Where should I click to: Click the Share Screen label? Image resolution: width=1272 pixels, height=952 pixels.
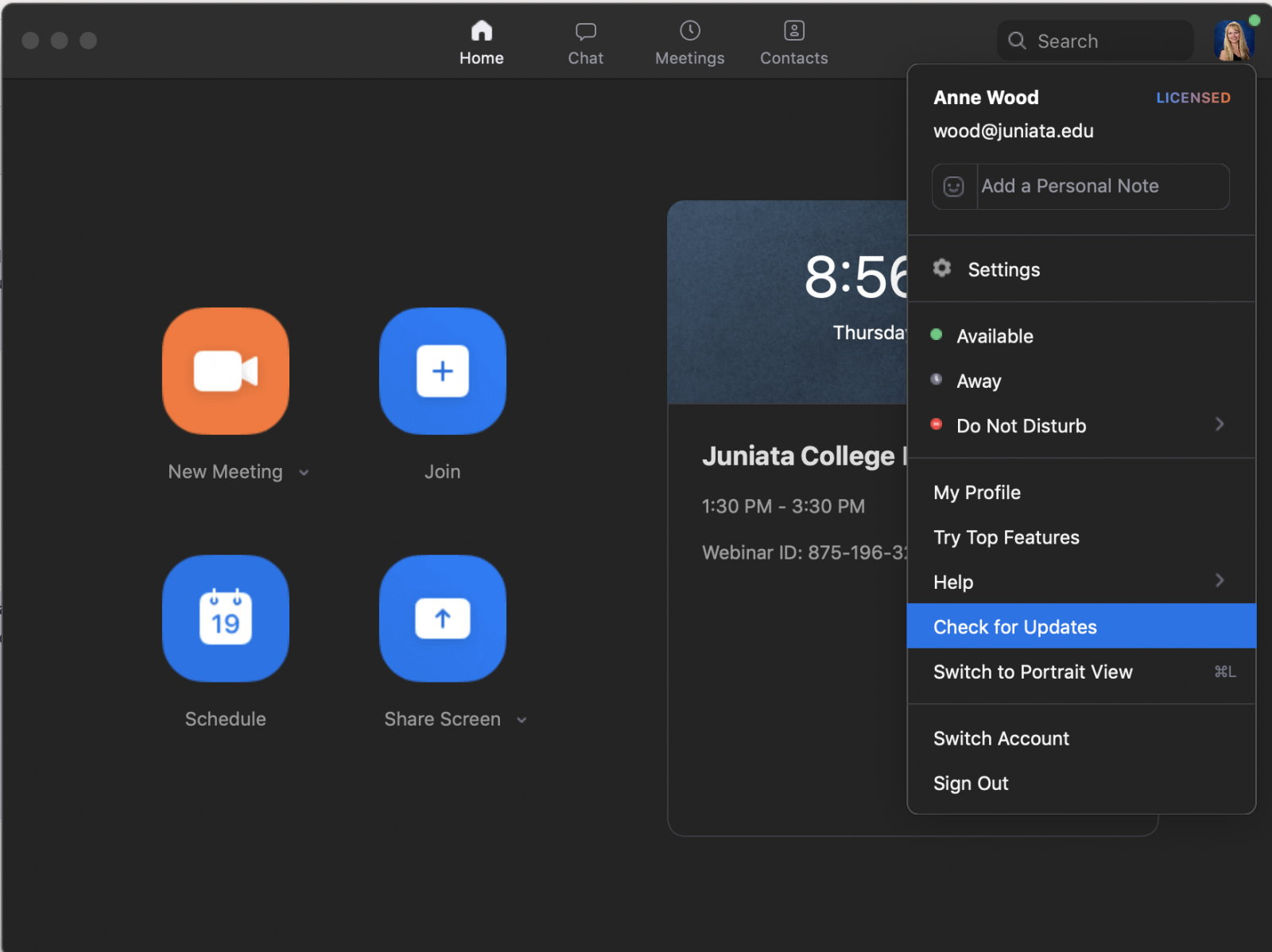pyautogui.click(x=443, y=719)
